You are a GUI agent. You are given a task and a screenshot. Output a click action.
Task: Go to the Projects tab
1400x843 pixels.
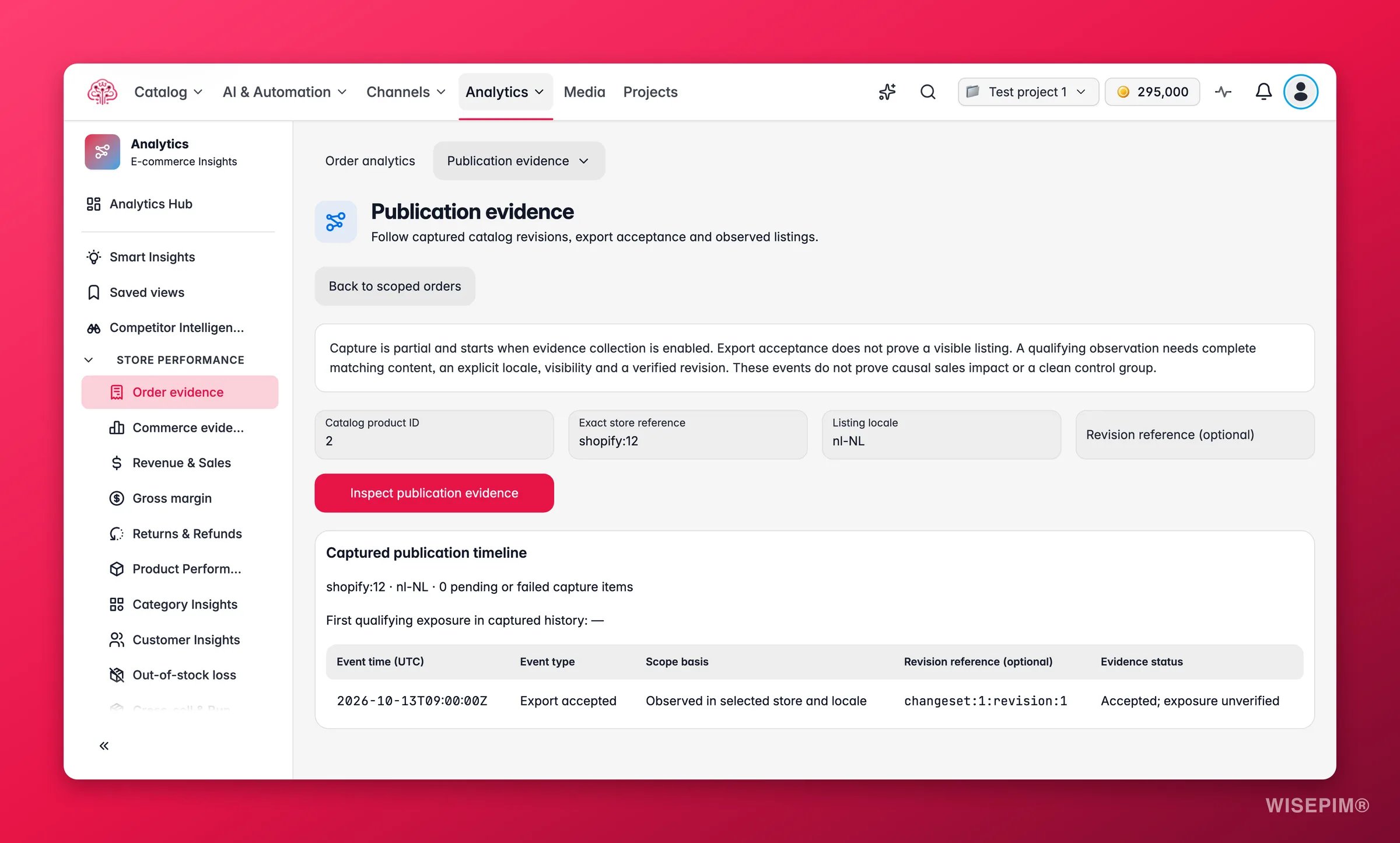click(650, 92)
